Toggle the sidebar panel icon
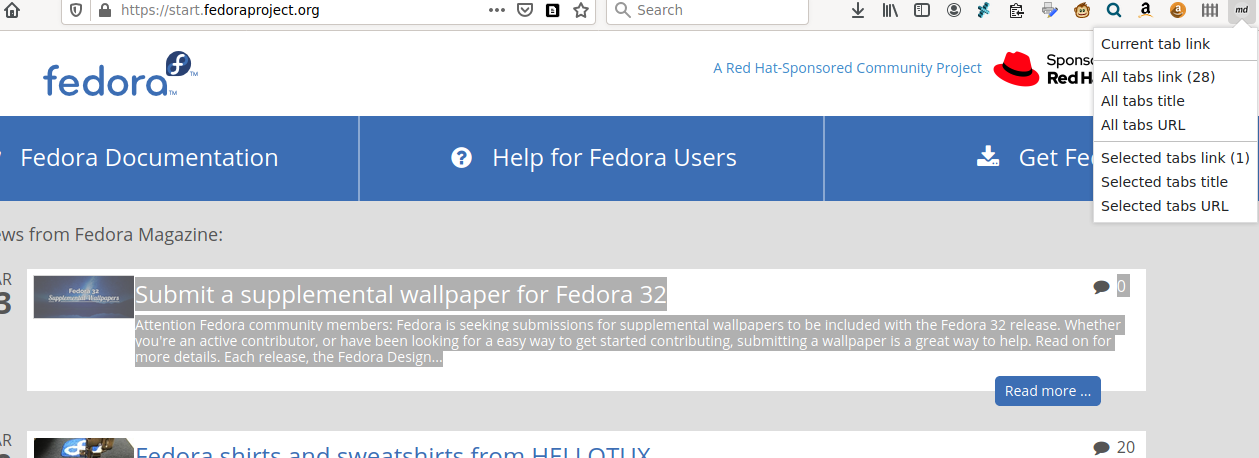The image size is (1259, 458). tap(922, 10)
